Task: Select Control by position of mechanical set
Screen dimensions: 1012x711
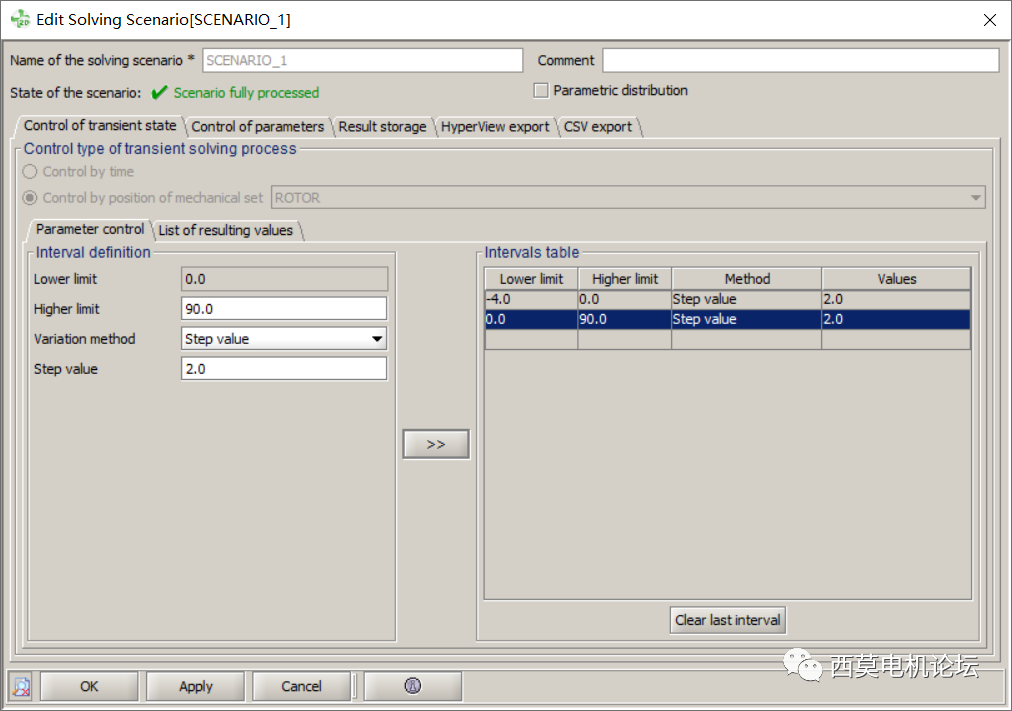Action: 30,197
